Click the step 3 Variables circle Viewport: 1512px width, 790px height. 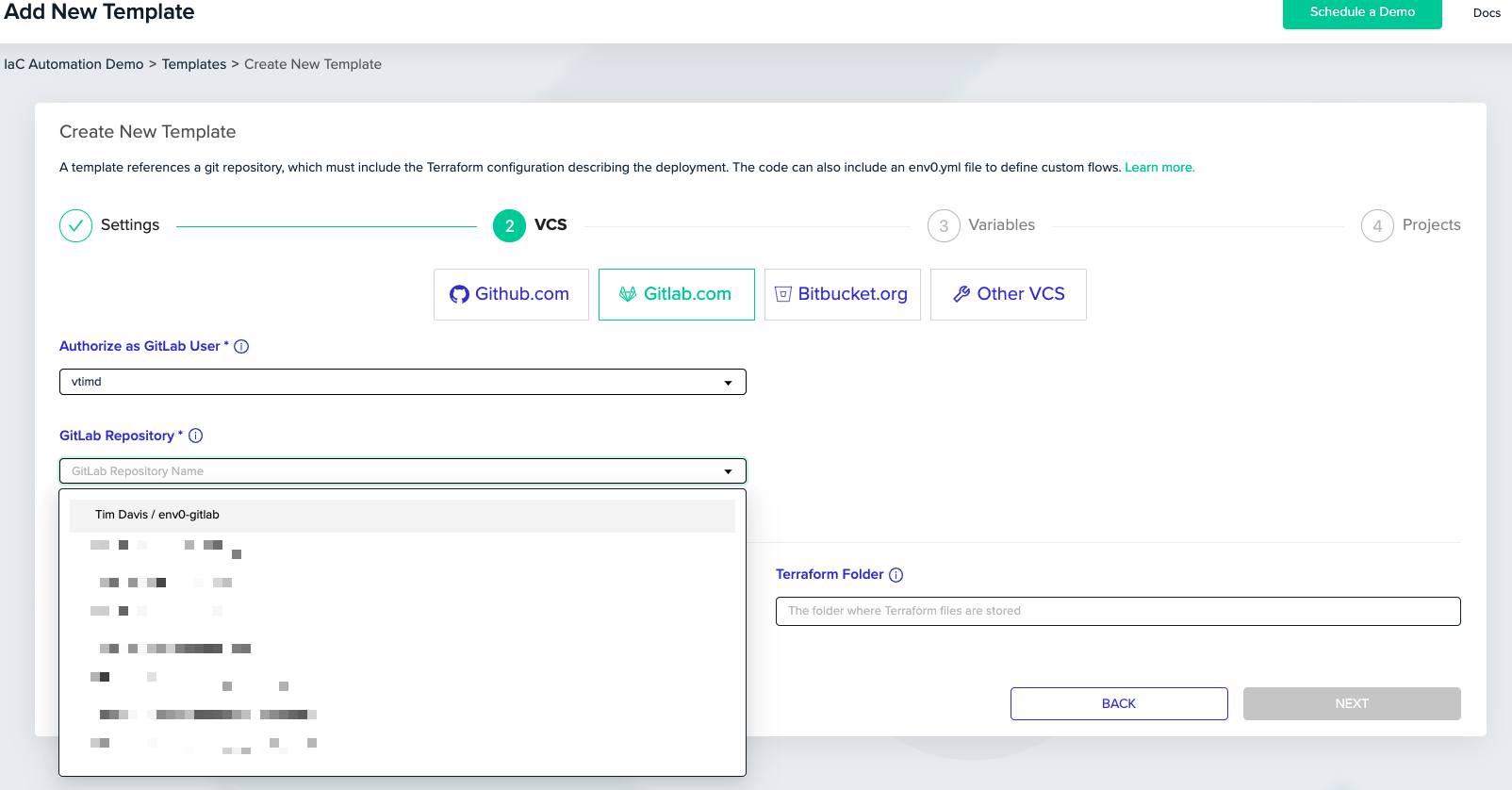point(944,225)
